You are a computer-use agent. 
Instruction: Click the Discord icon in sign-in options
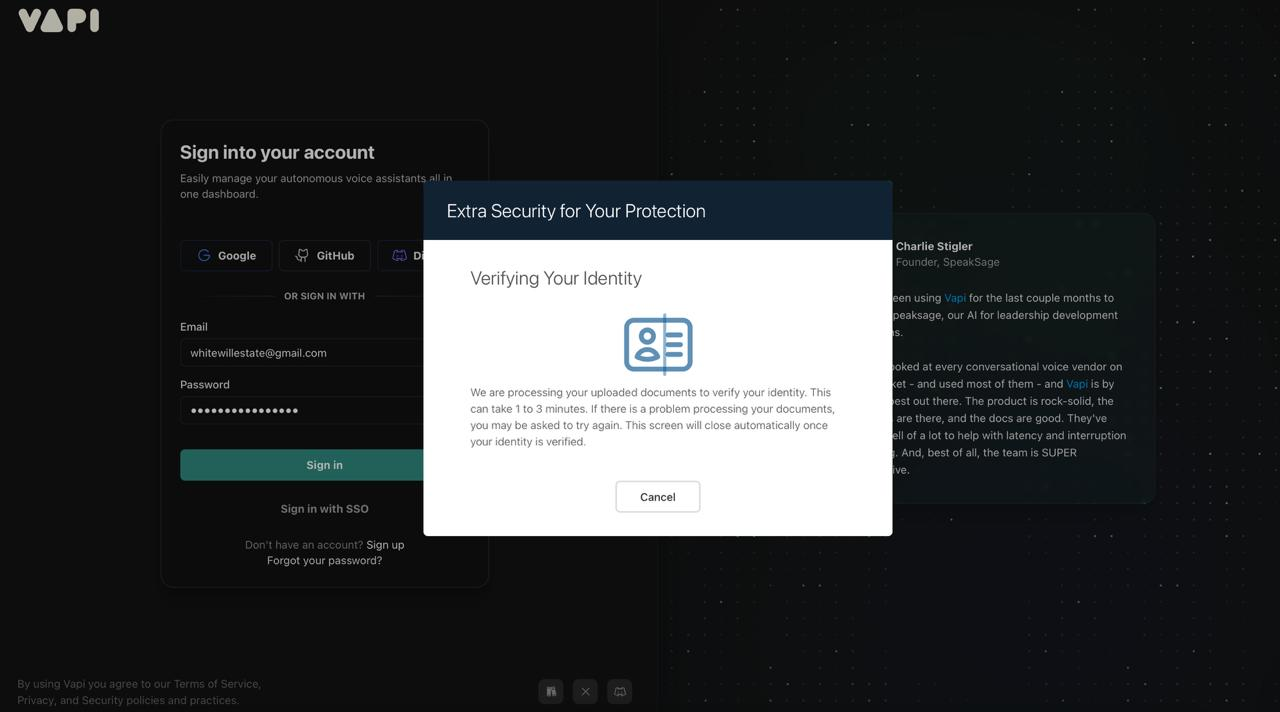[x=399, y=256]
